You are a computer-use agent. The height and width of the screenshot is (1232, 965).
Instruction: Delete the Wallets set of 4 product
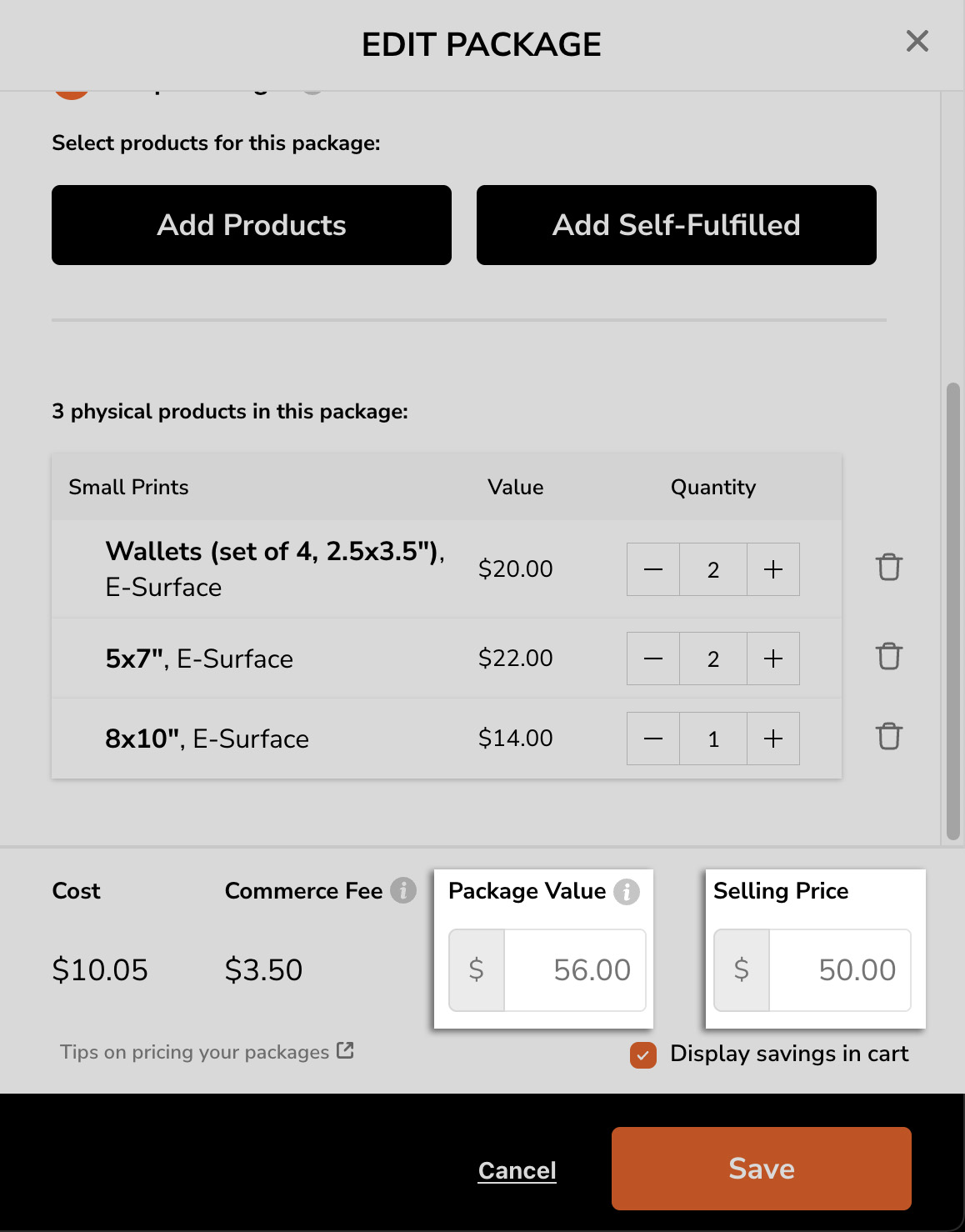888,568
